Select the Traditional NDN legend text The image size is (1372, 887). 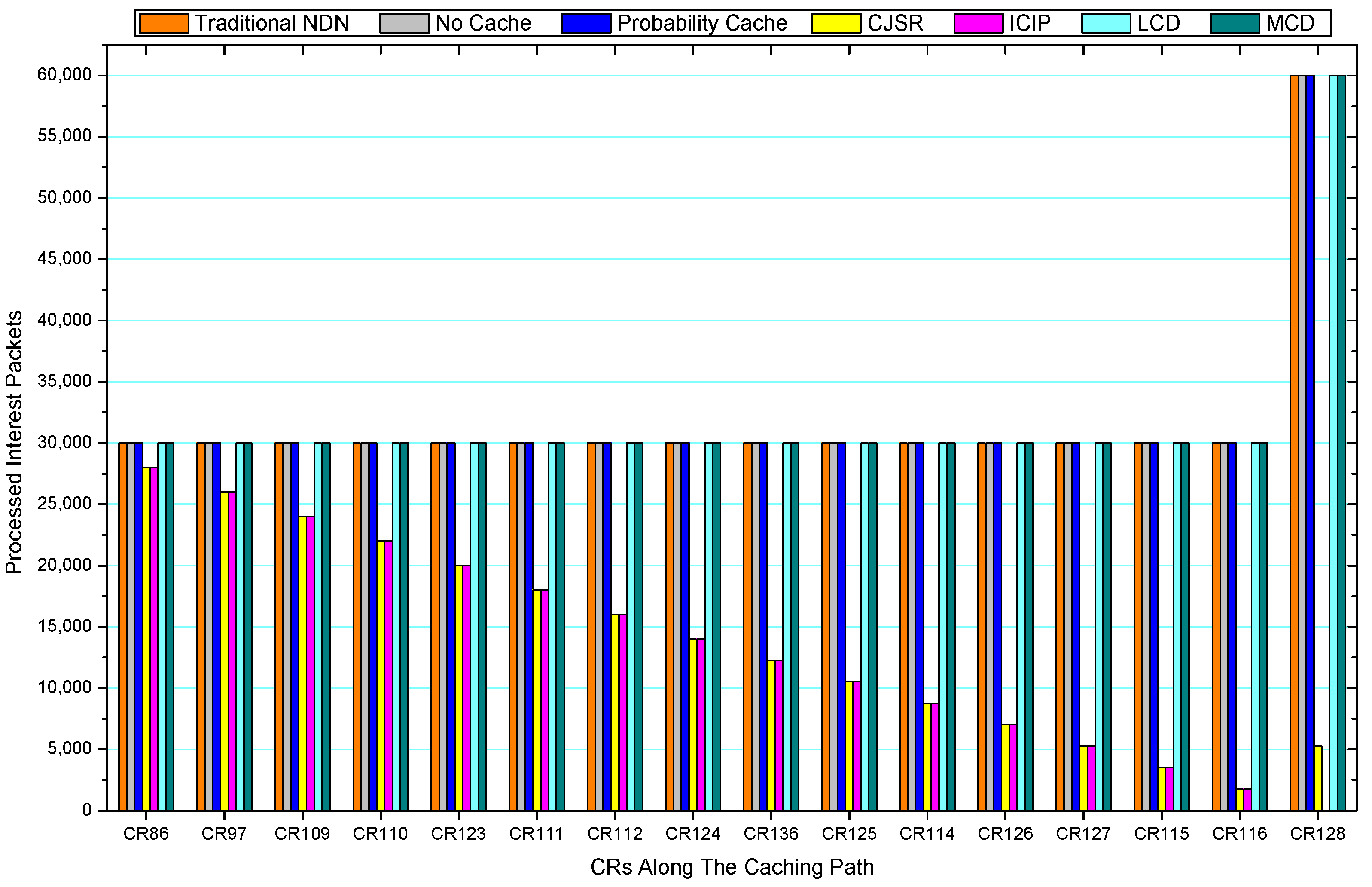click(272, 23)
